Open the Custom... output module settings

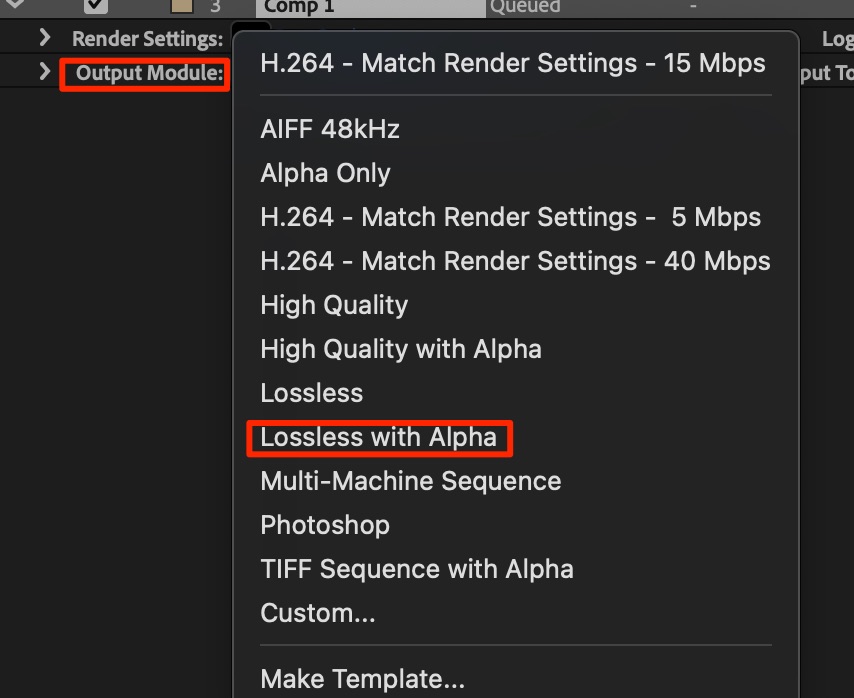click(317, 613)
